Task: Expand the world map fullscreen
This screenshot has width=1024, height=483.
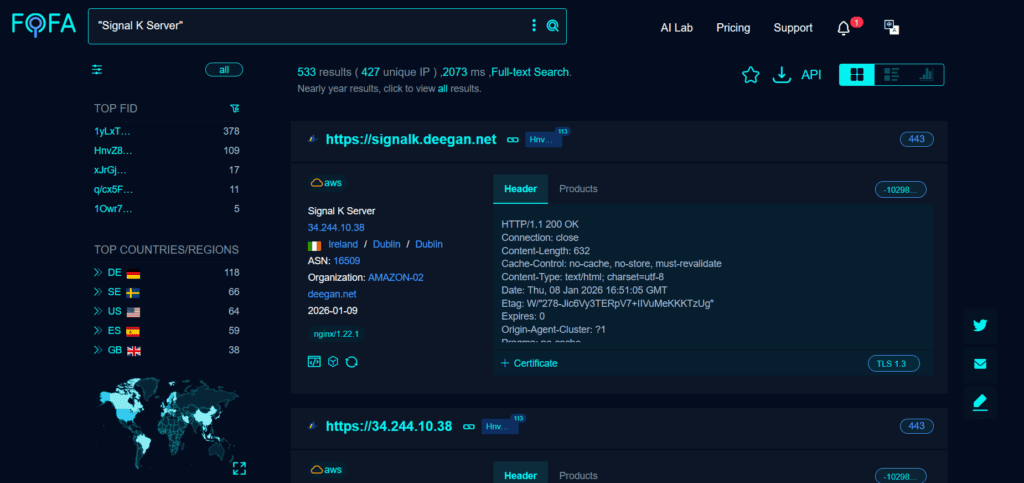Action: 239,468
